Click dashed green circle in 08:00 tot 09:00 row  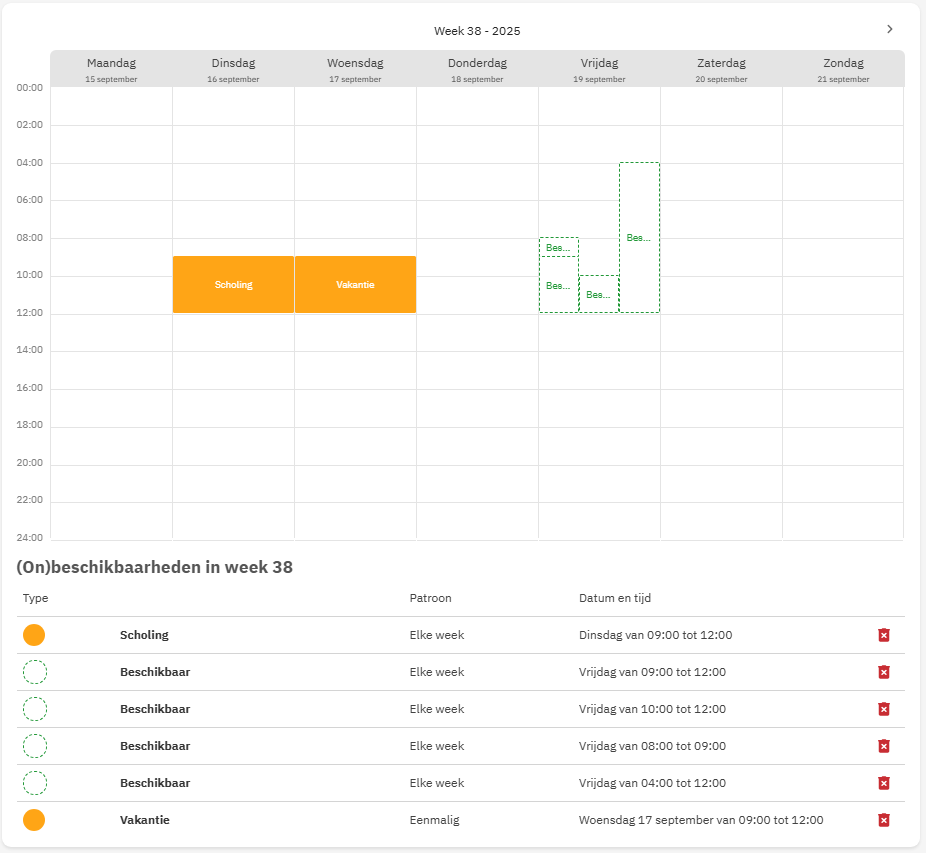coord(35,746)
